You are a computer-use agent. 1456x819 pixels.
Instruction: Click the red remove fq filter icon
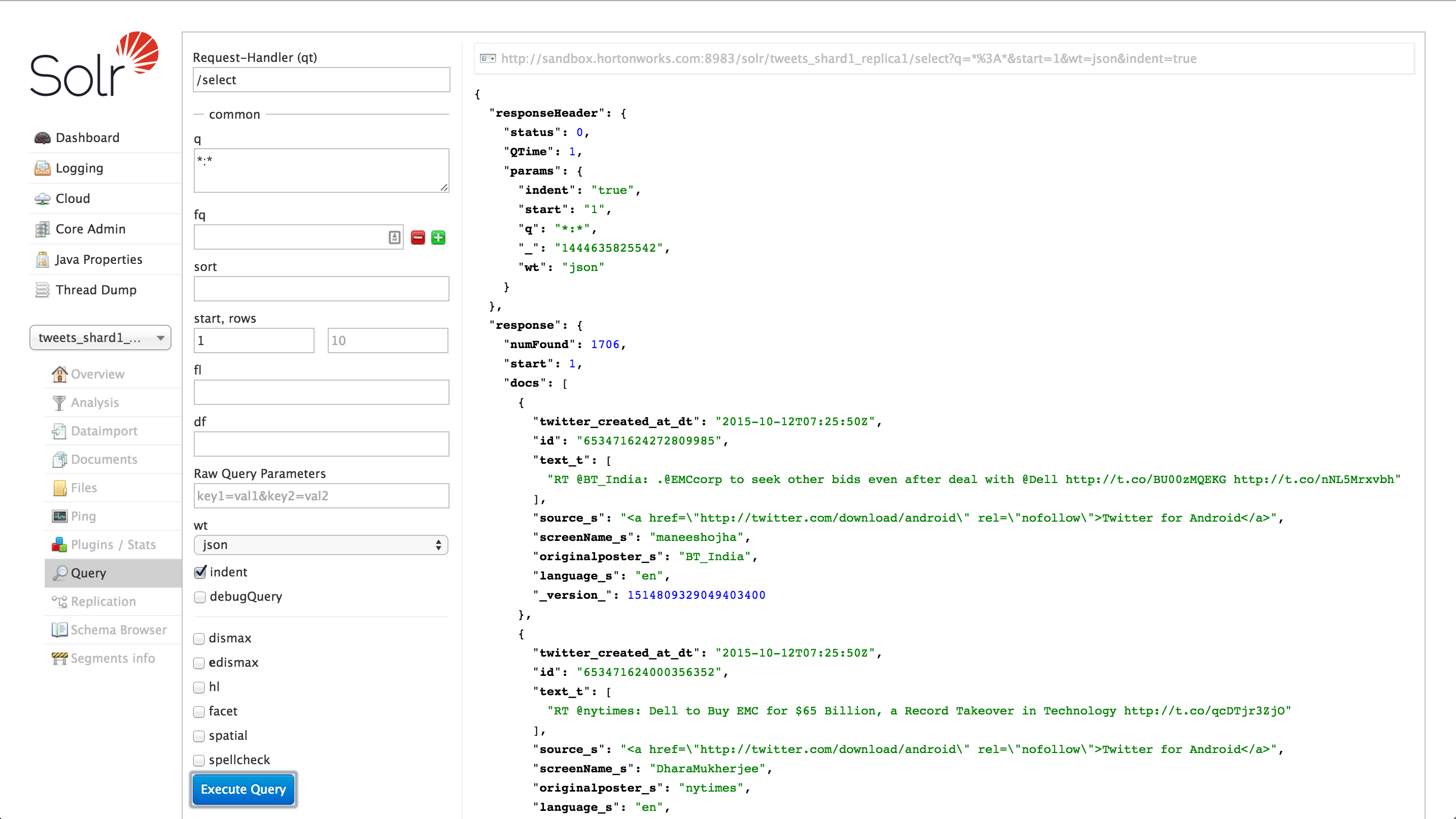tap(418, 237)
